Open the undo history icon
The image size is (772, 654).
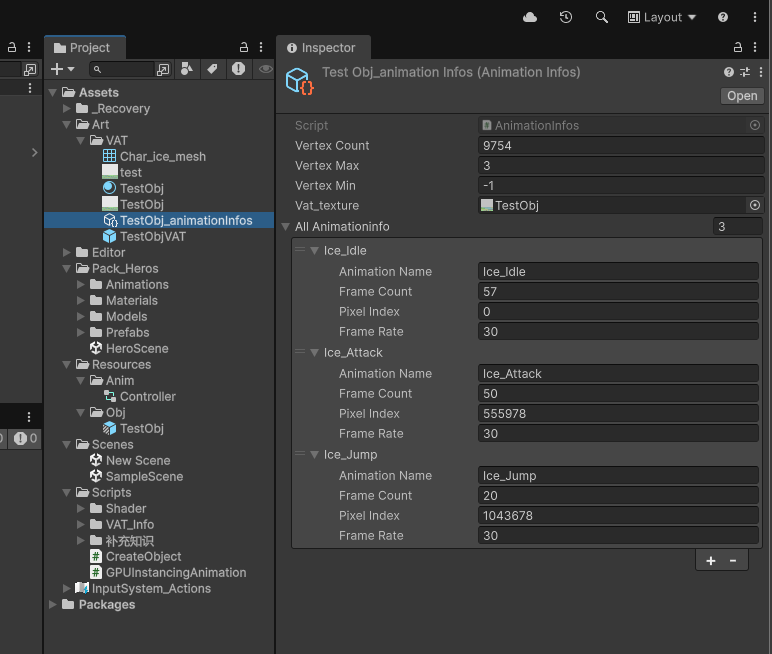coord(566,17)
